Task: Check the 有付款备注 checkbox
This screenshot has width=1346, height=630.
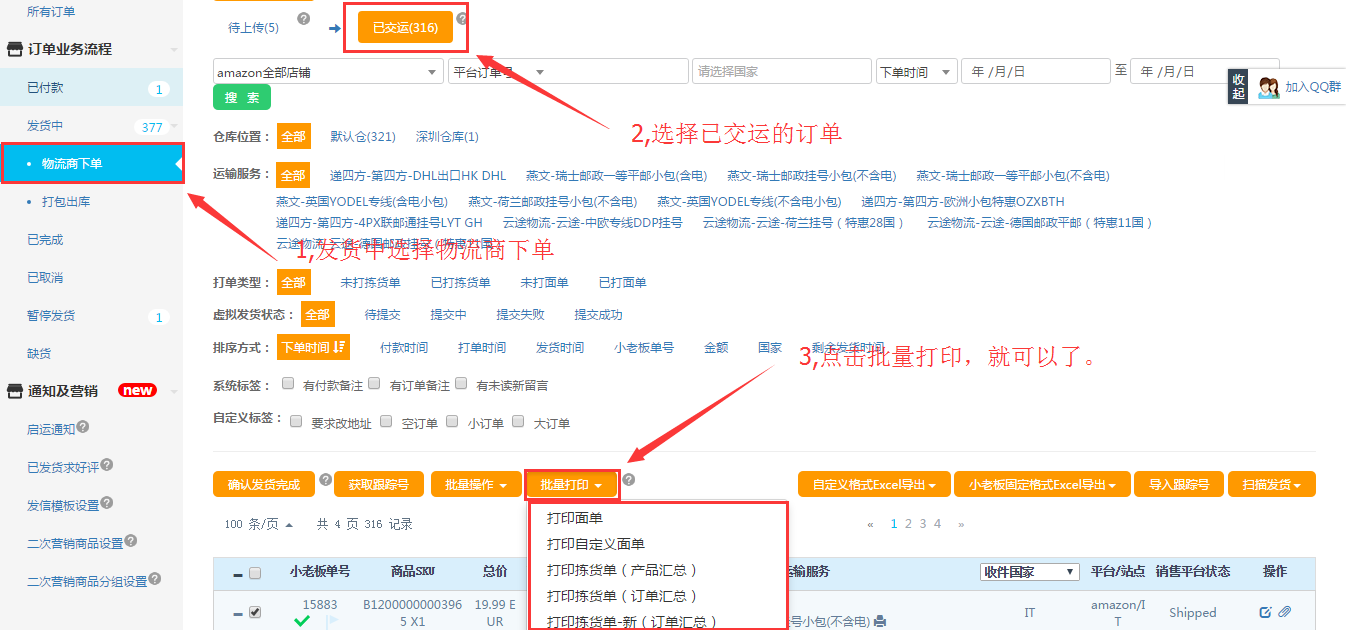Action: pyautogui.click(x=288, y=383)
